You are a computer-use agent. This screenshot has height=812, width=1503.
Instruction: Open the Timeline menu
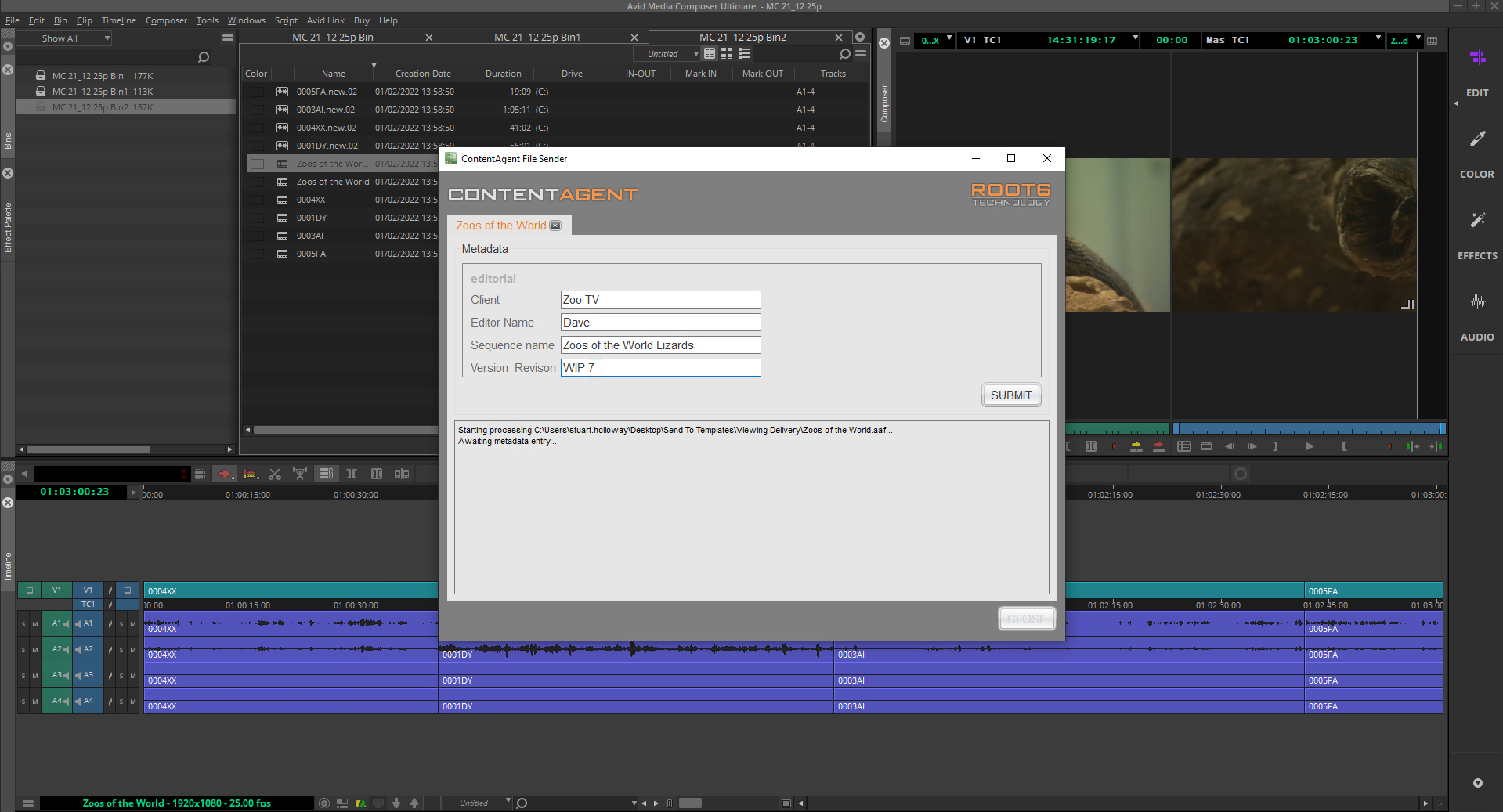point(119,20)
